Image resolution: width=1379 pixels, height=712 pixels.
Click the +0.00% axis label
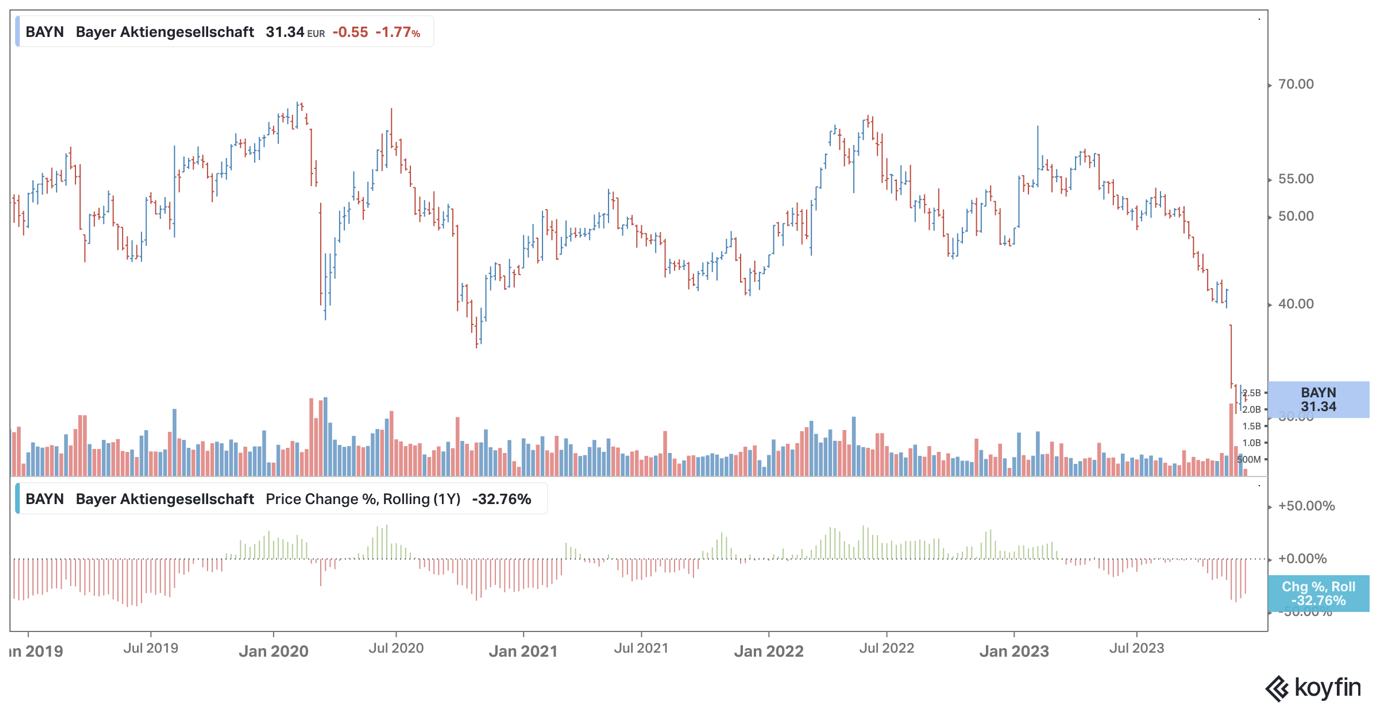coord(1302,559)
